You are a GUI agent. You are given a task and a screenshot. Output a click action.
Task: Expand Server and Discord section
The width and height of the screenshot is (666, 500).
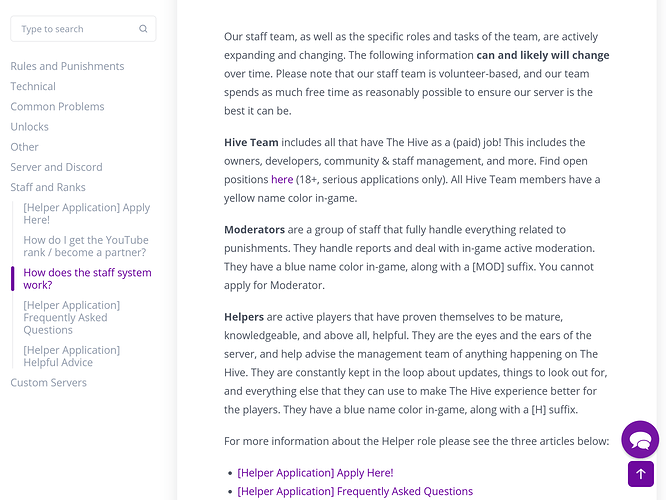coord(56,167)
